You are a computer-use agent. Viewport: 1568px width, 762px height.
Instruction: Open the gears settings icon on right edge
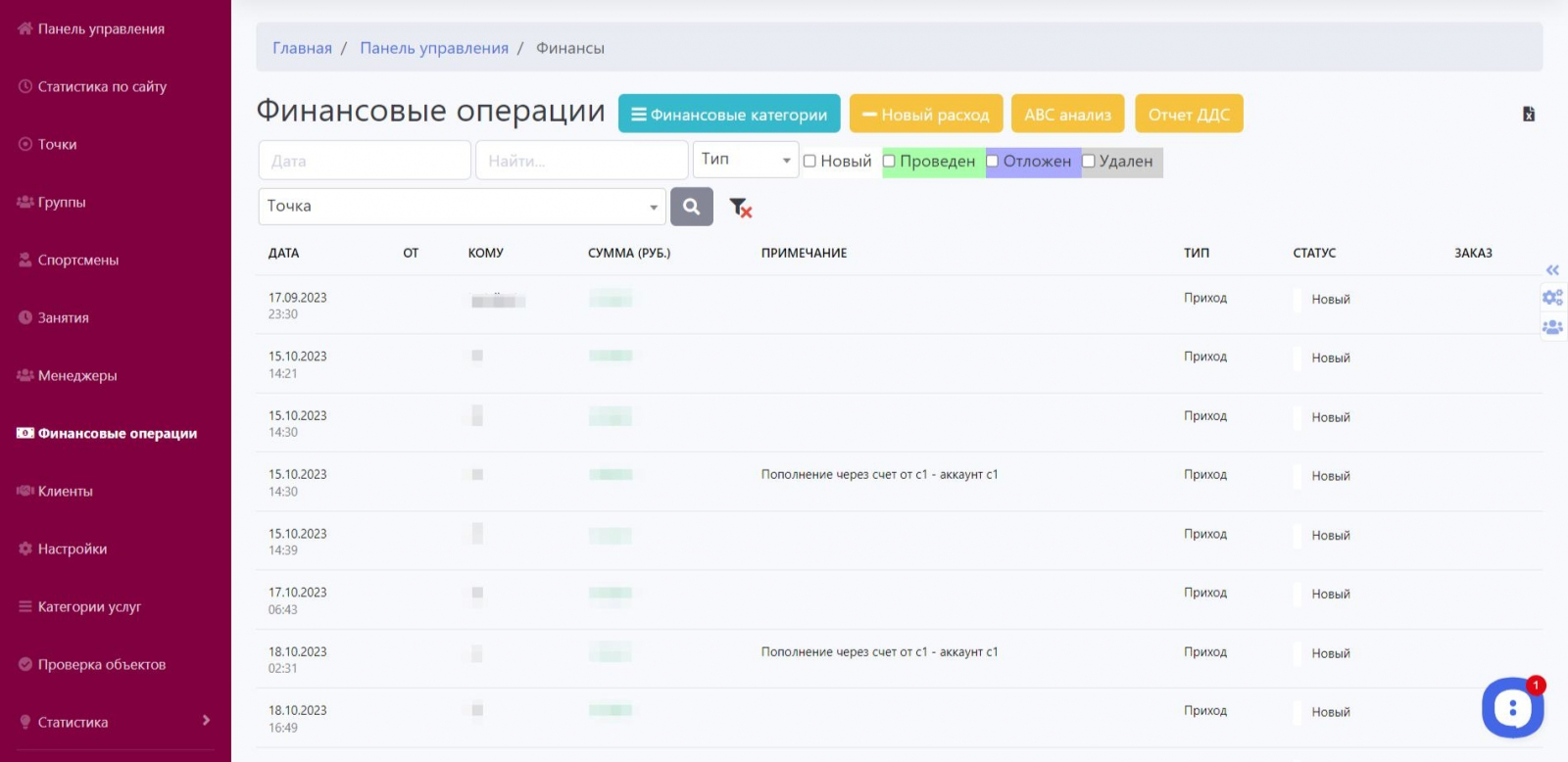tap(1552, 297)
